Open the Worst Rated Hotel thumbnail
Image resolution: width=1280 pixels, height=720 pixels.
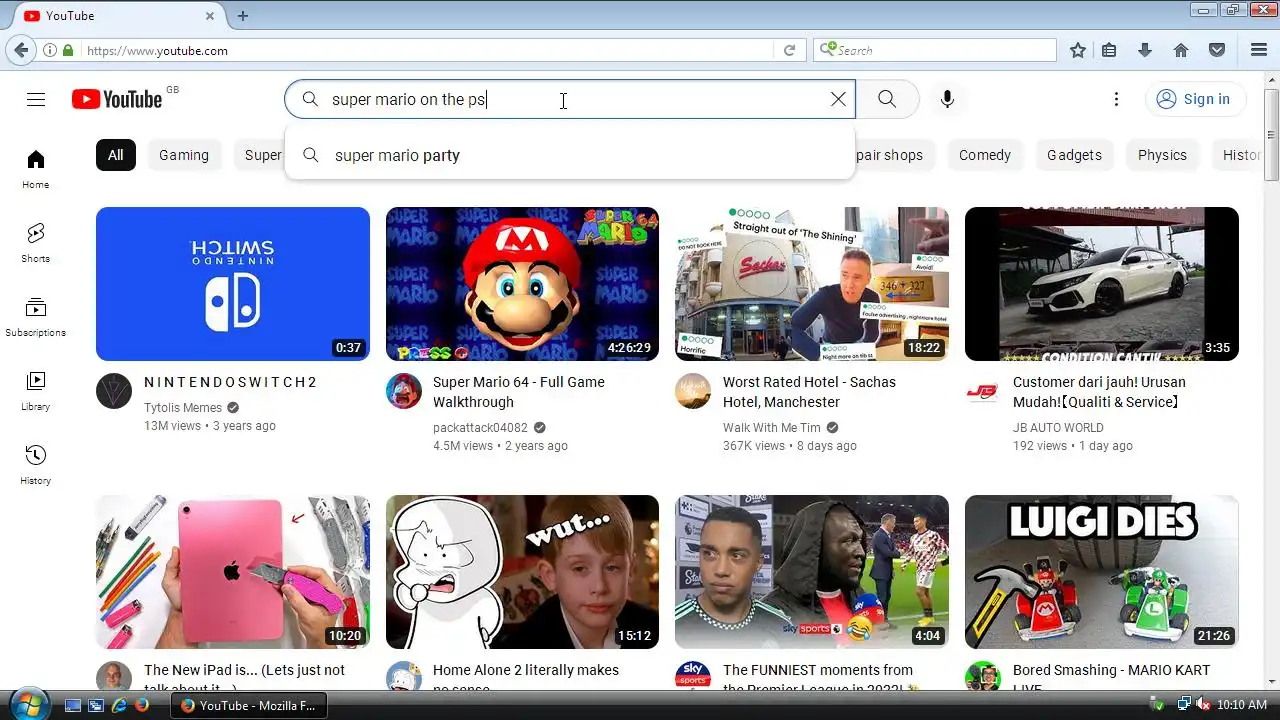click(812, 284)
